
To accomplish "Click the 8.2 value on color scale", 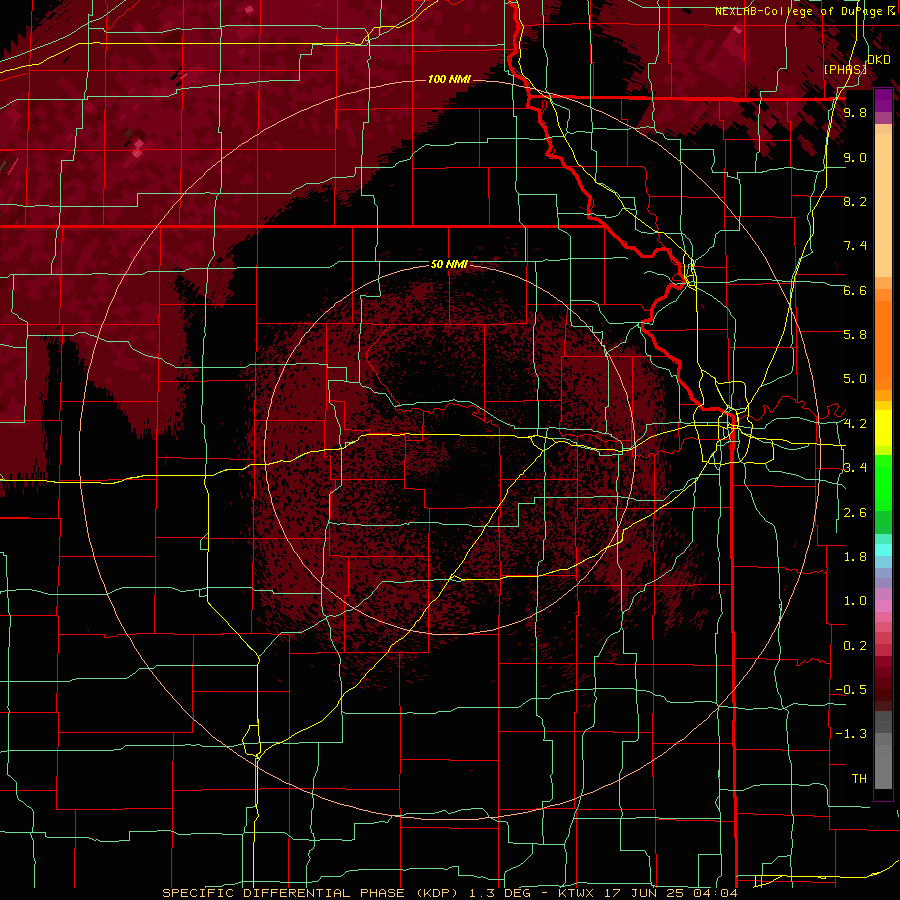I will [x=855, y=201].
